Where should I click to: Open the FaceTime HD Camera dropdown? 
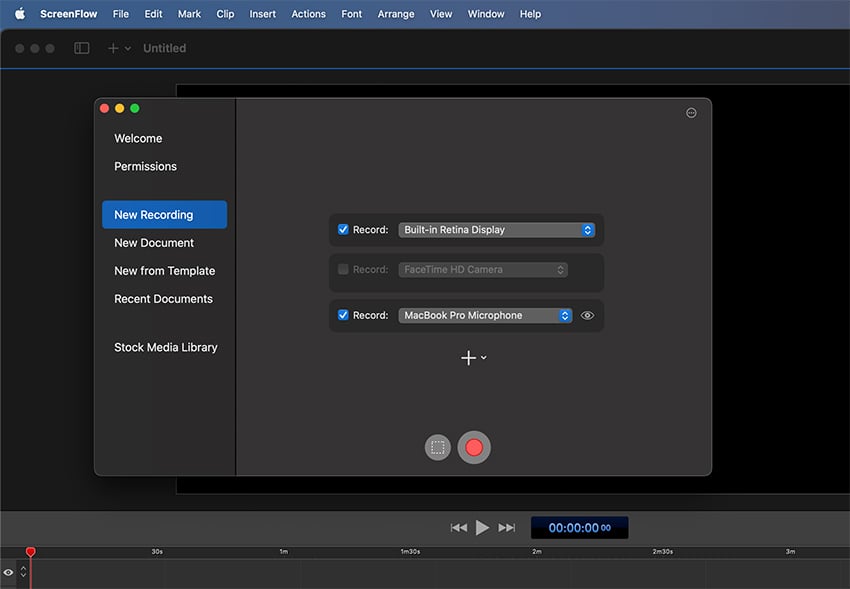click(483, 270)
